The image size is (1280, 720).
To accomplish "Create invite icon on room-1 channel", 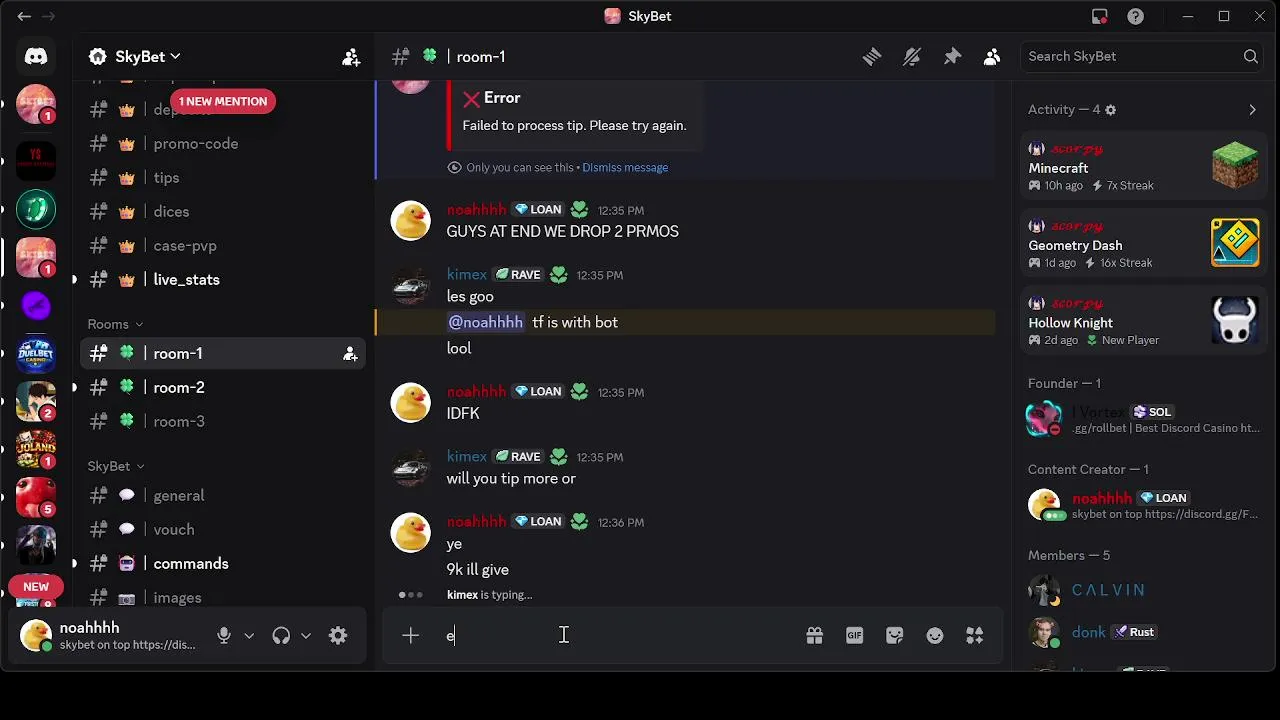I will tap(350, 354).
